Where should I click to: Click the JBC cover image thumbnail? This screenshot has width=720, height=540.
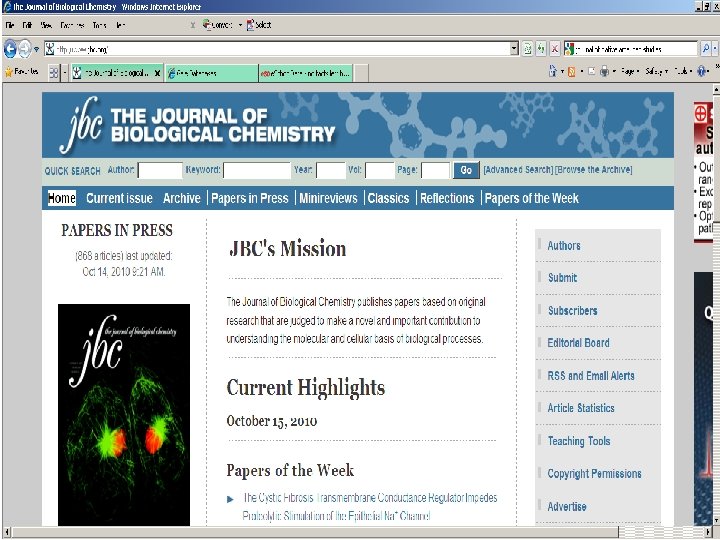point(124,415)
